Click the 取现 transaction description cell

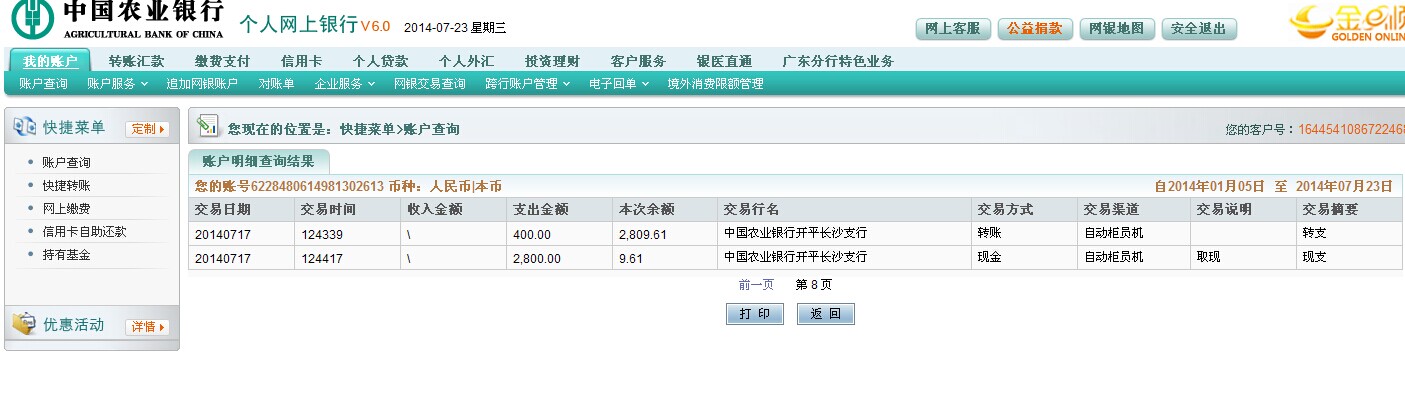[x=1243, y=258]
